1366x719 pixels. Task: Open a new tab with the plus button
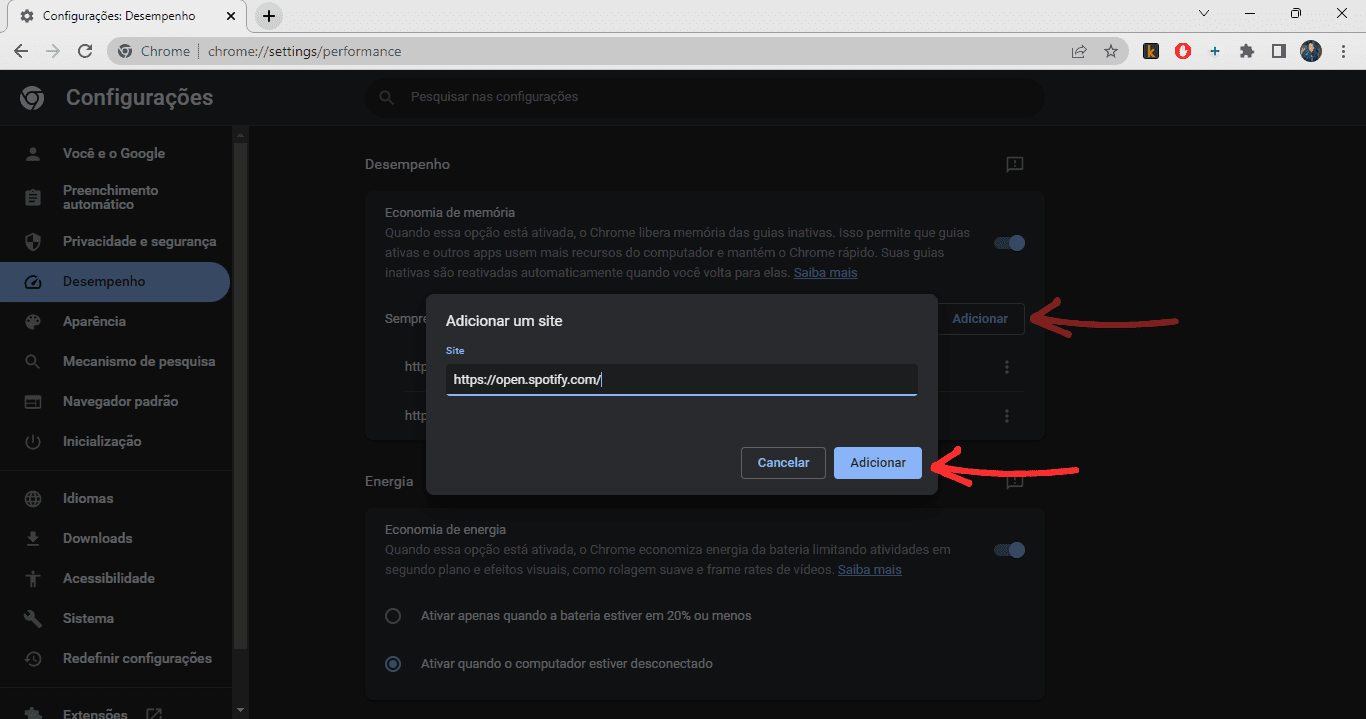click(x=269, y=16)
